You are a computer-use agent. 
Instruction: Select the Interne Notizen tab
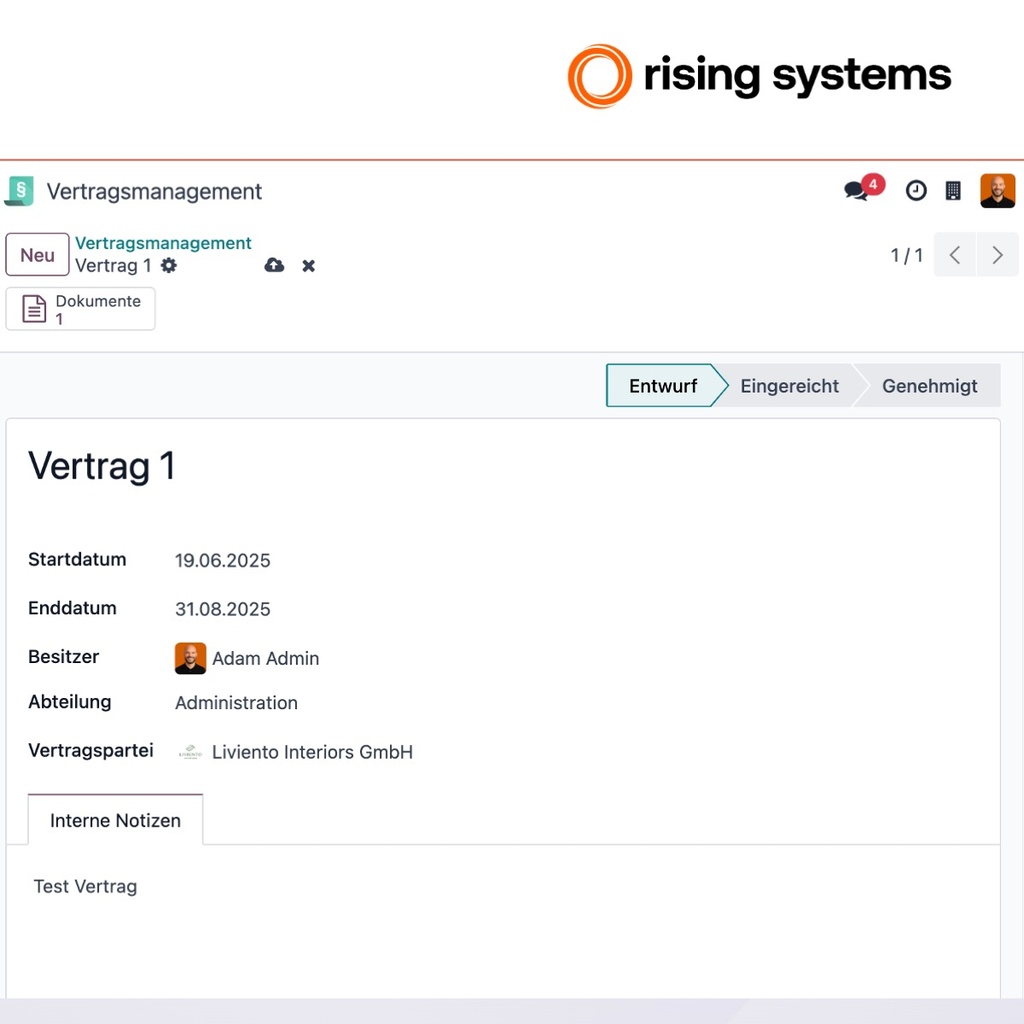click(116, 820)
